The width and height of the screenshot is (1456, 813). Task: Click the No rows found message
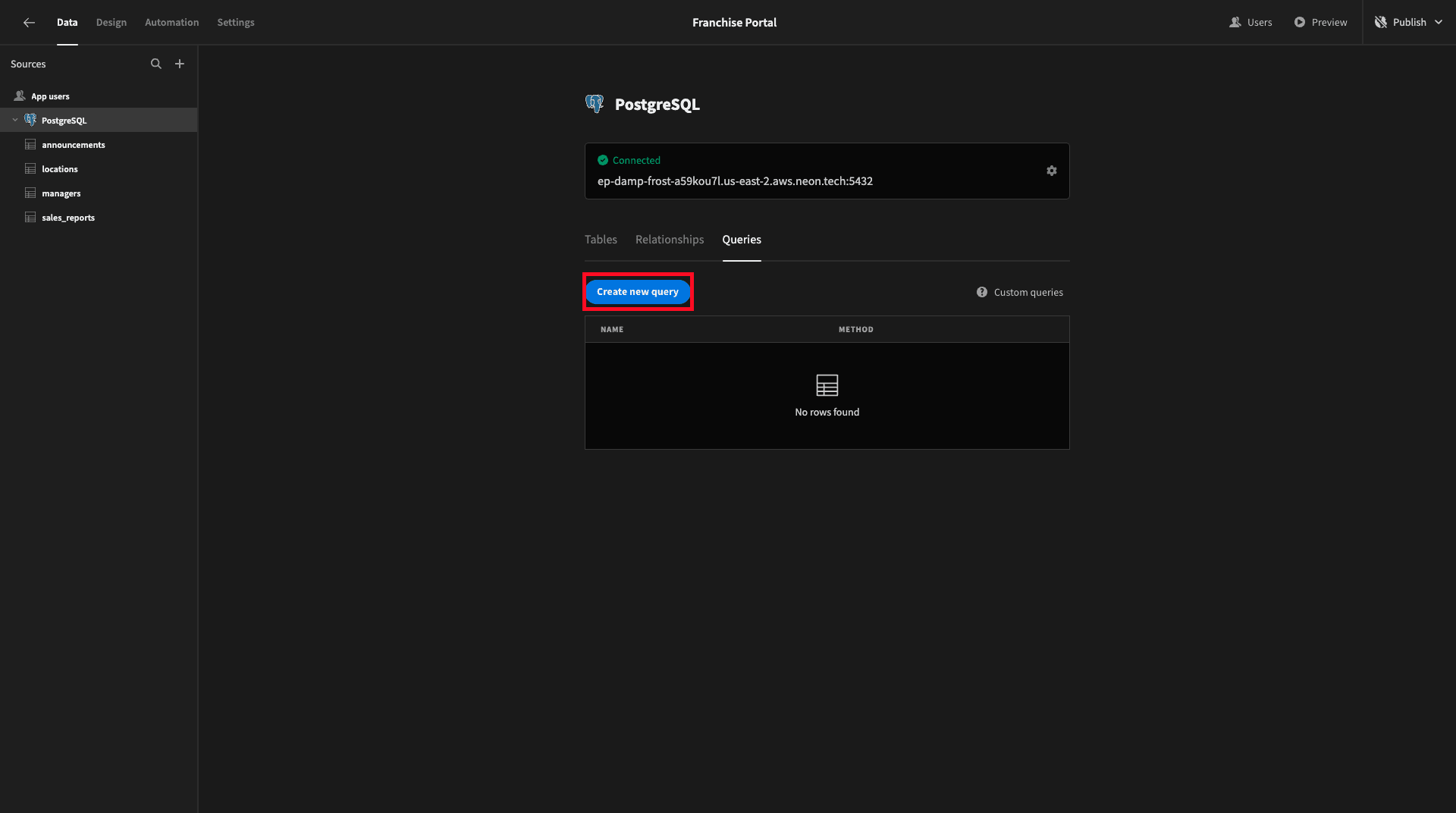[827, 412]
